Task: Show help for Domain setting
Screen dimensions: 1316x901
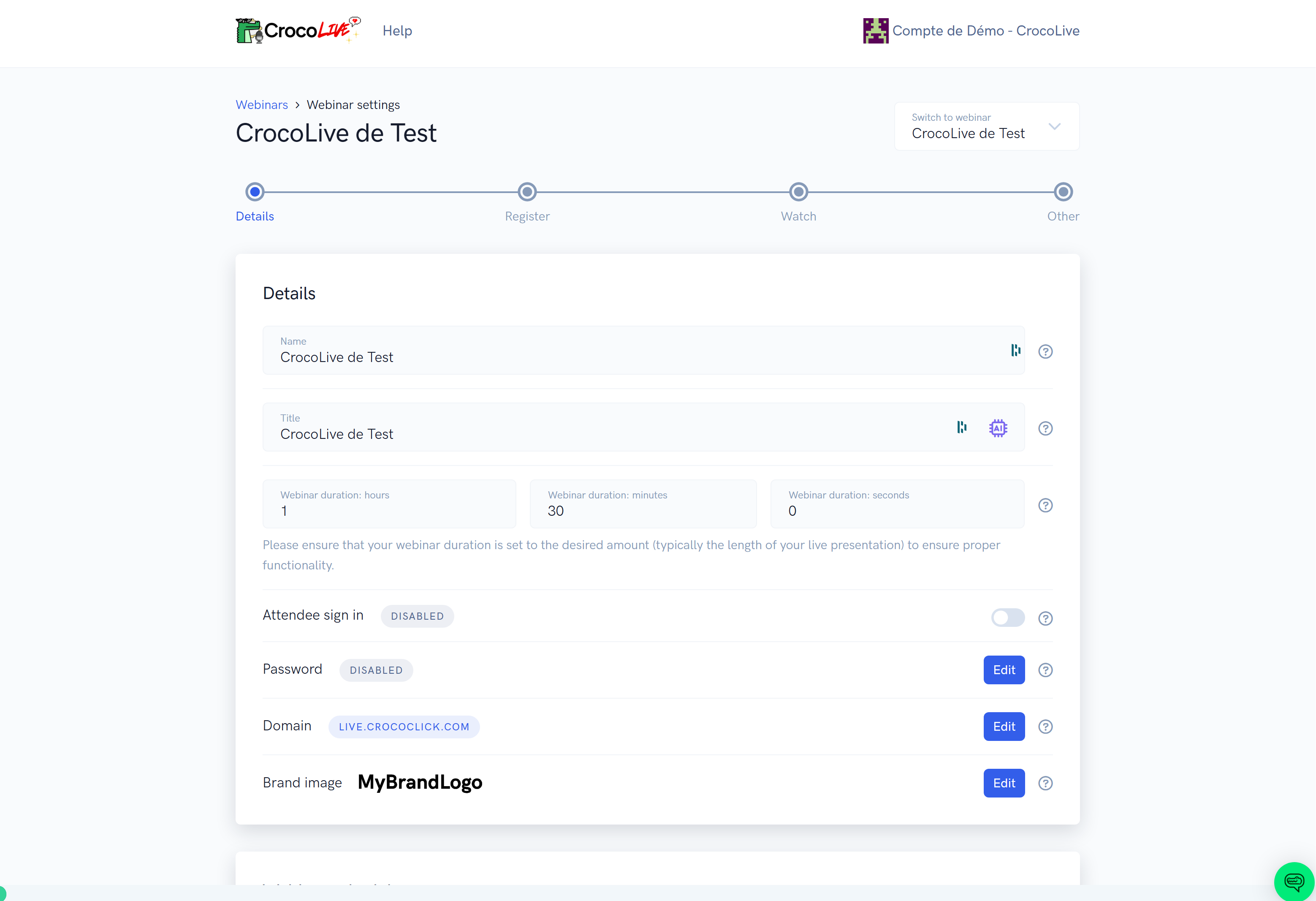Action: [1045, 727]
